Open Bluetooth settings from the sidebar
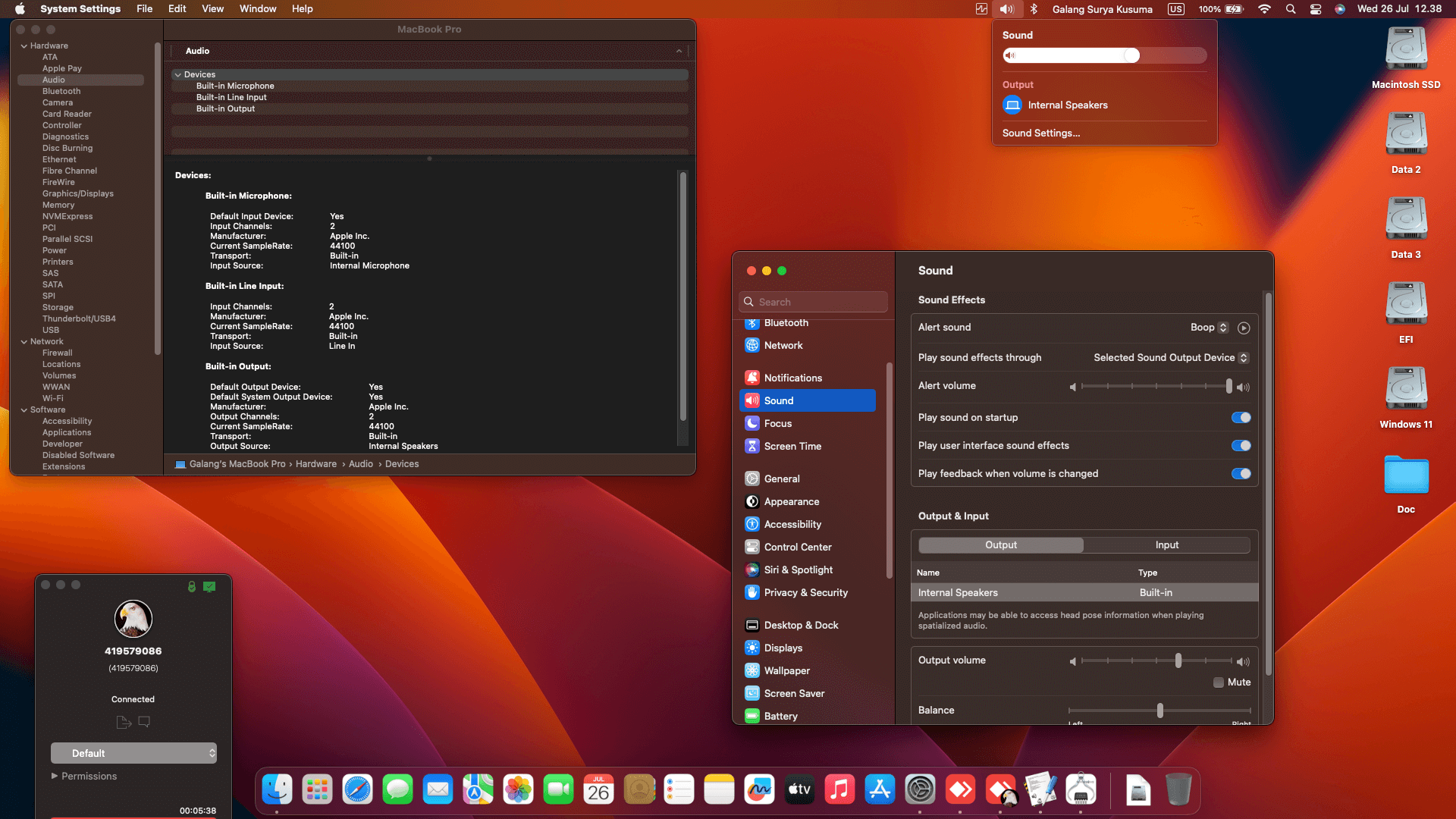 tap(786, 322)
